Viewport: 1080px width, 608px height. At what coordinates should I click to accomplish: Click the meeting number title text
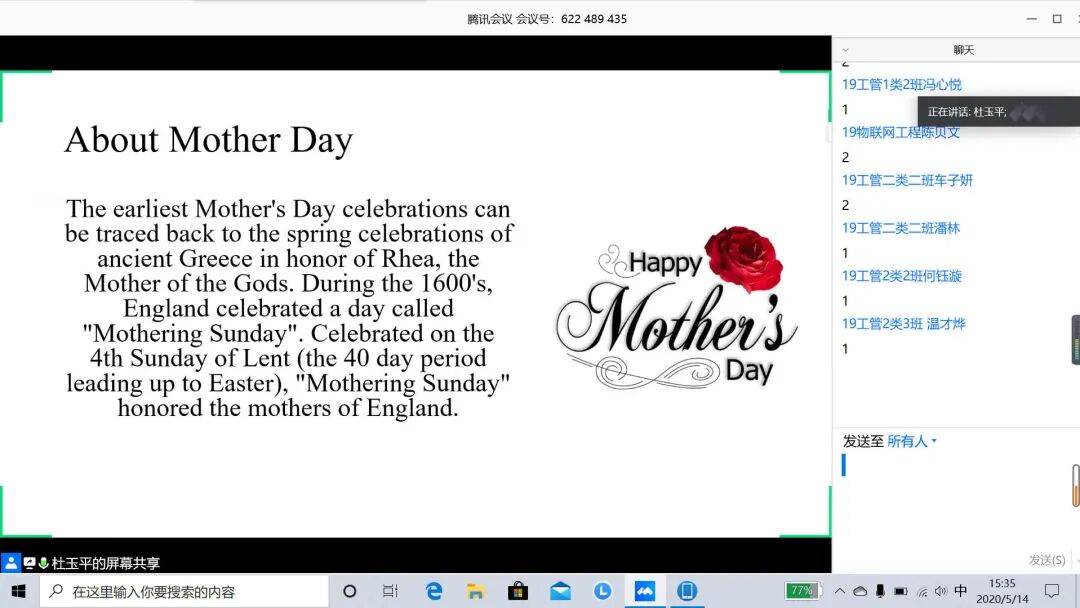(x=547, y=19)
